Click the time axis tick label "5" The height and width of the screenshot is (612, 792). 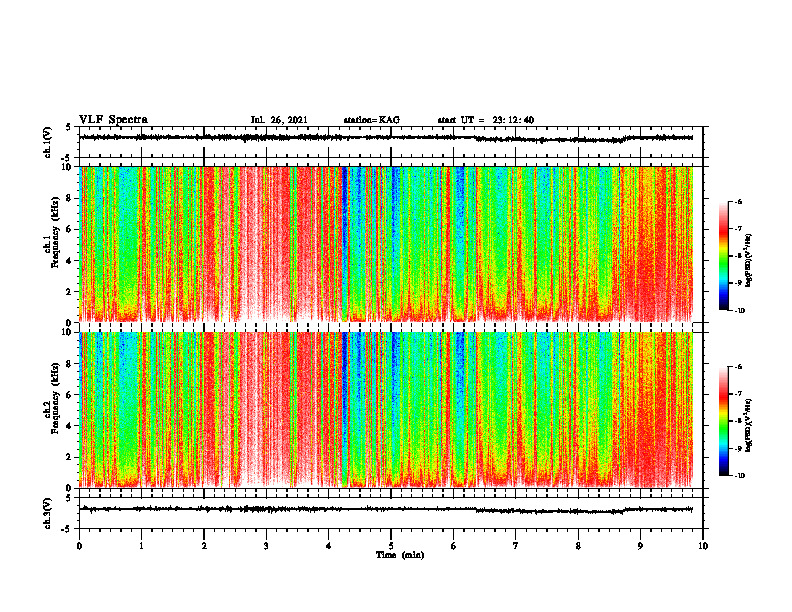391,546
